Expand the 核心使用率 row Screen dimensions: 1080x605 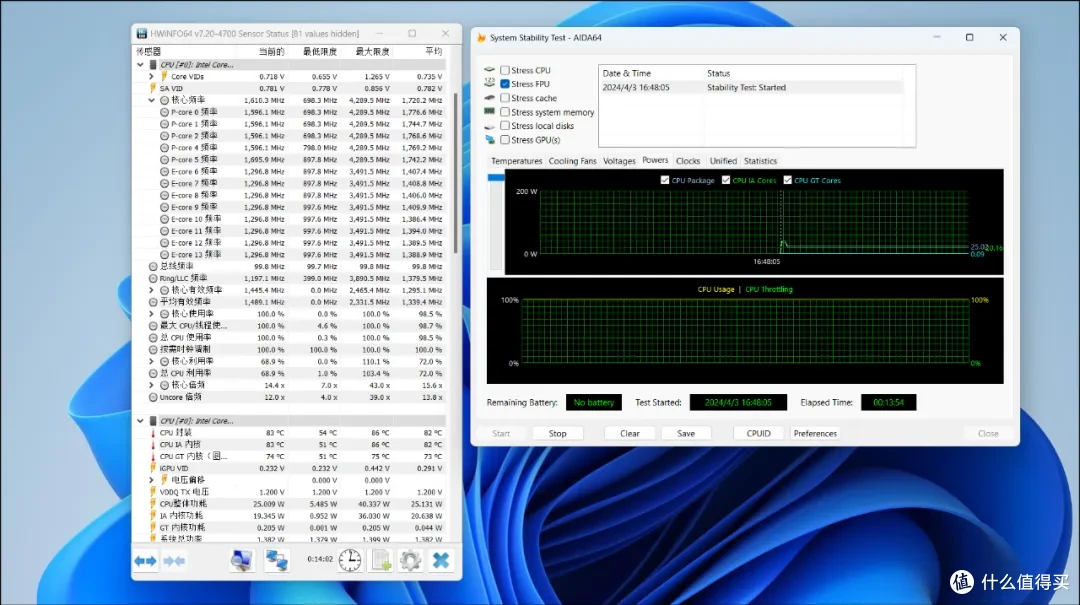[152, 314]
